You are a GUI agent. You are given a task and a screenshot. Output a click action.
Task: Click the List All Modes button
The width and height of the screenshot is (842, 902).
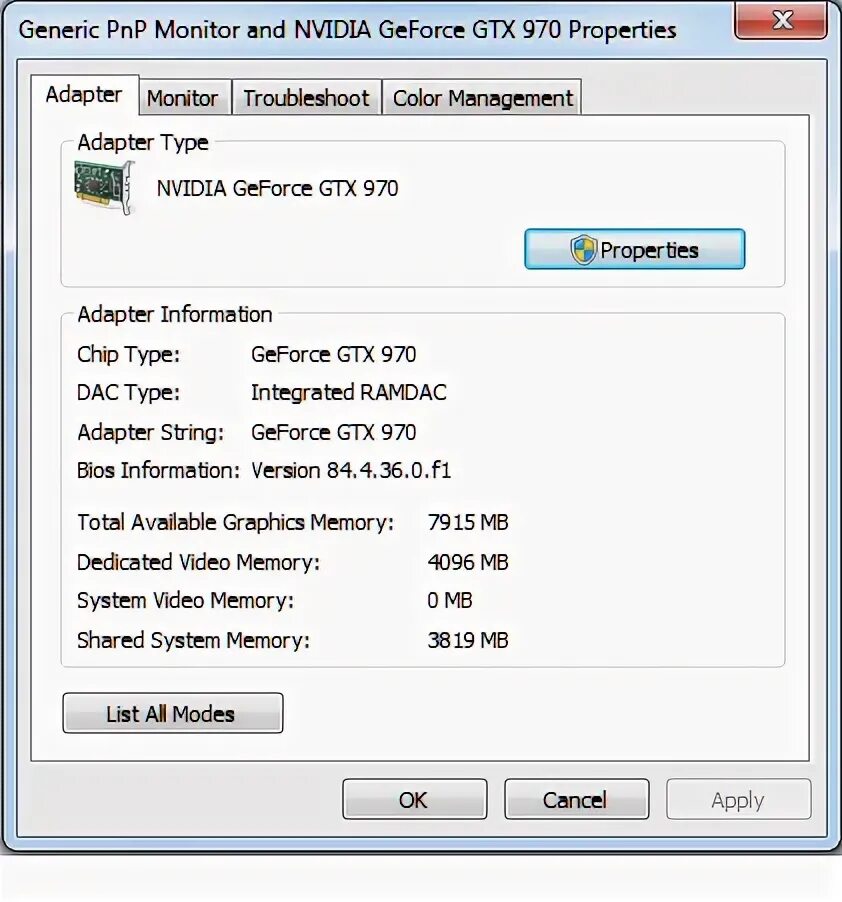point(173,713)
